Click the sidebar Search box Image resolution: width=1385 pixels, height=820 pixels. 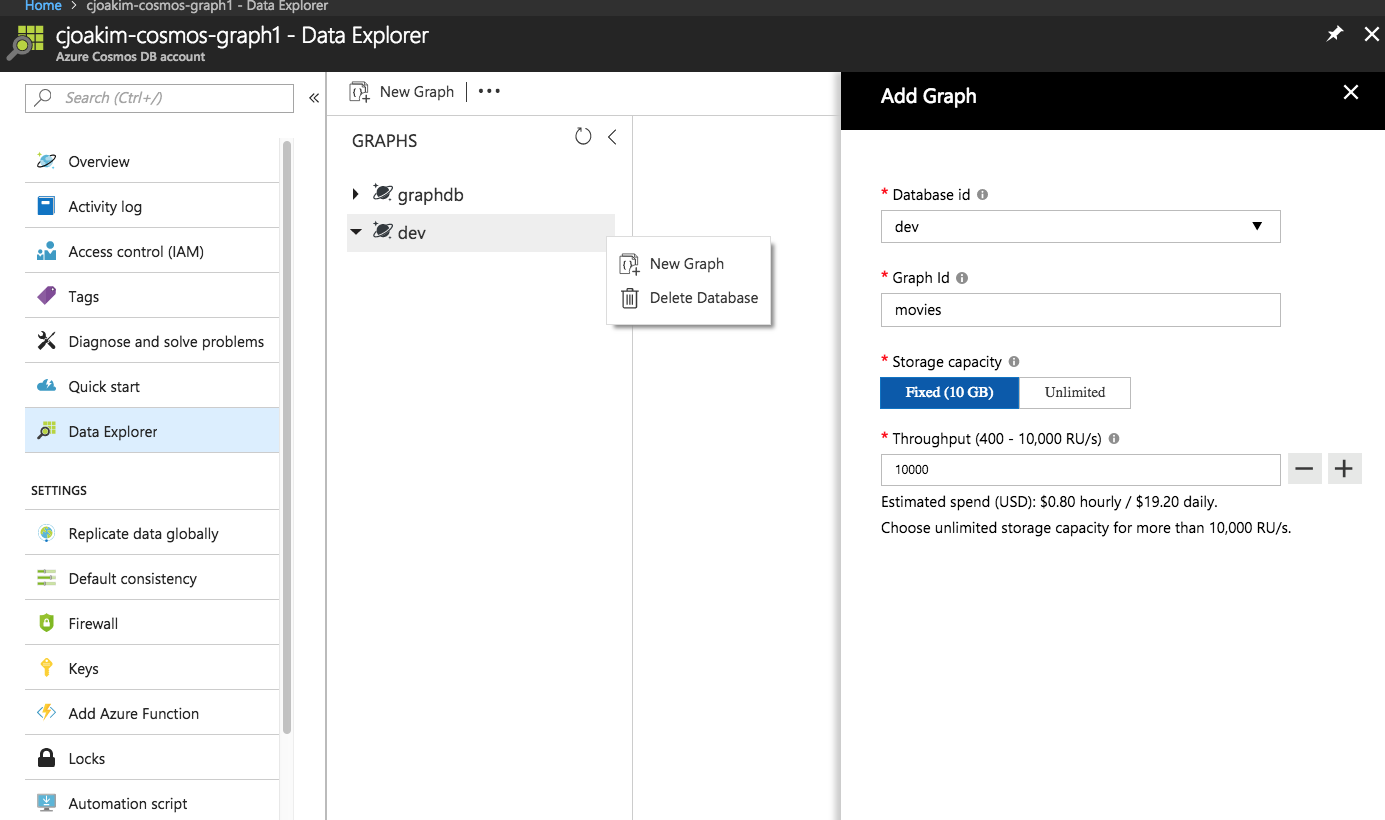159,98
